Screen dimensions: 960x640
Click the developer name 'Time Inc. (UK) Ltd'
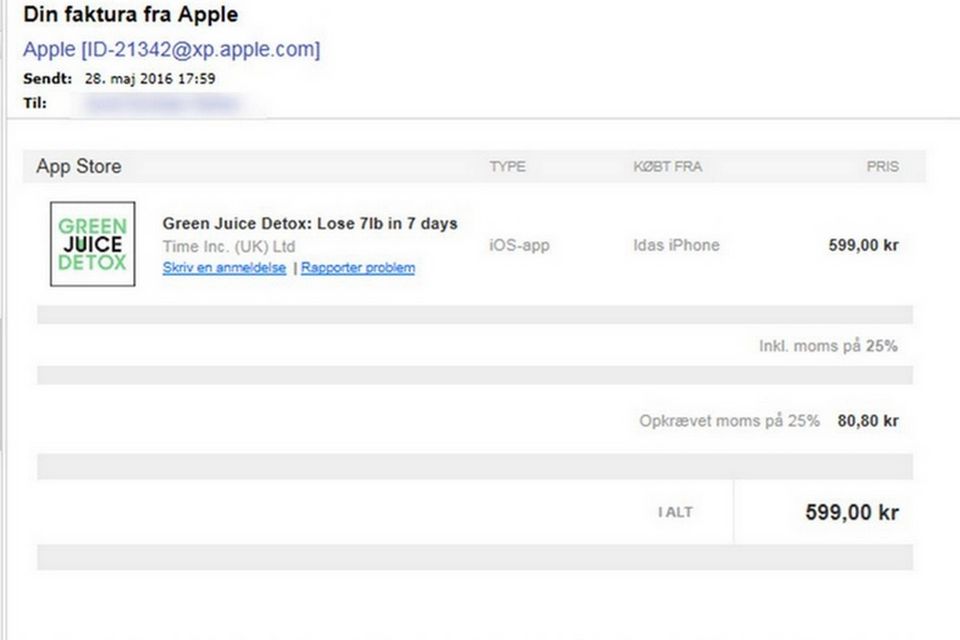pos(228,246)
